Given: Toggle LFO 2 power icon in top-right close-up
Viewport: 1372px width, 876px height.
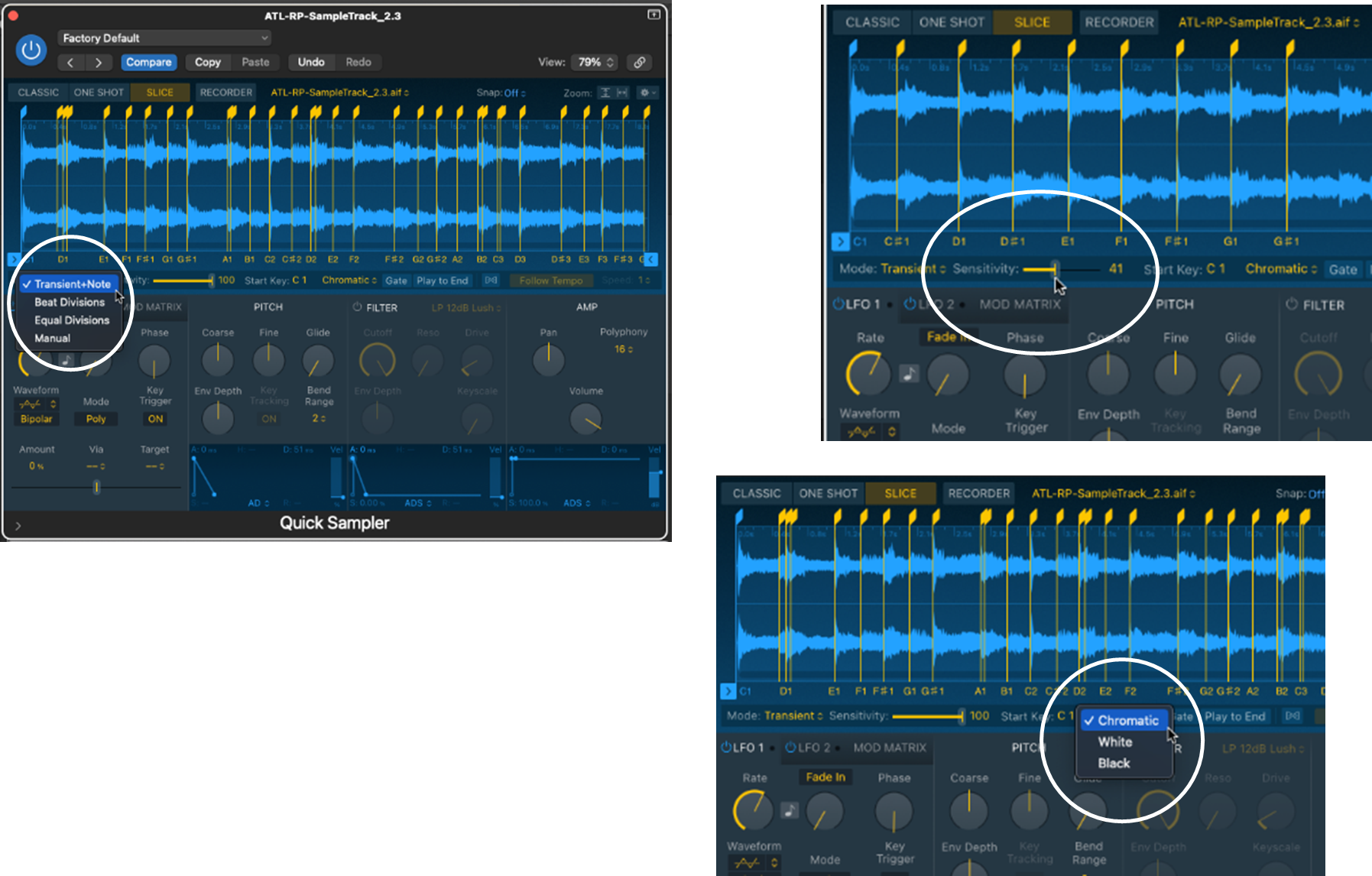Looking at the screenshot, I should (910, 304).
